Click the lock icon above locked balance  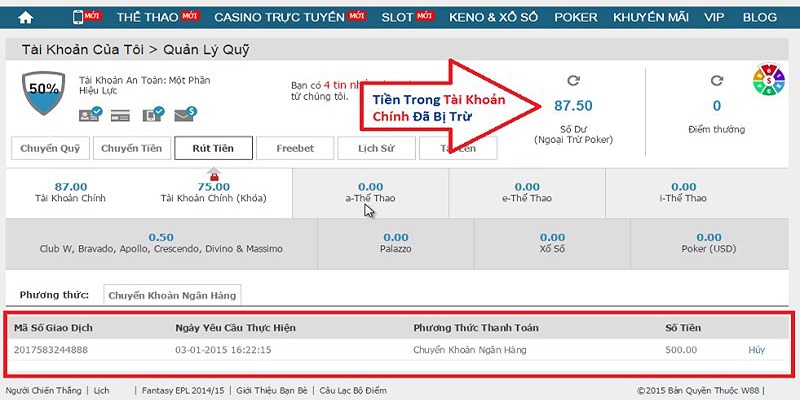pyautogui.click(x=214, y=176)
